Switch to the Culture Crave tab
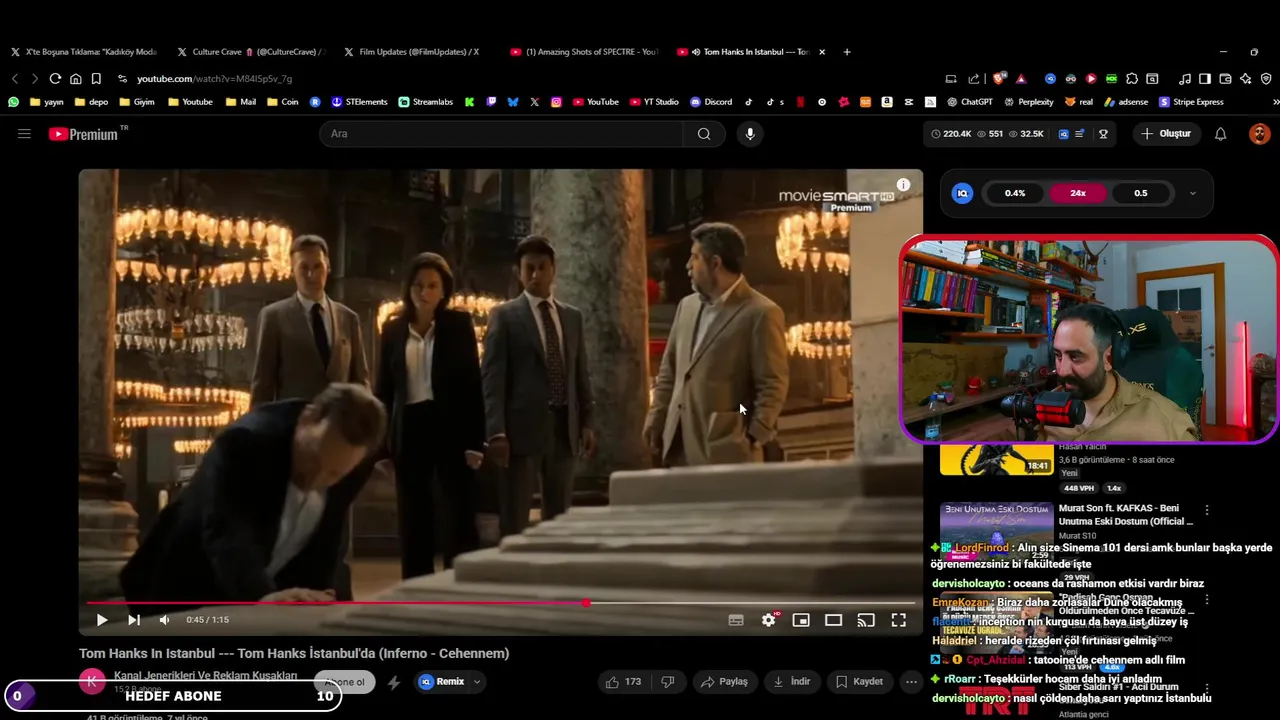 click(x=250, y=52)
